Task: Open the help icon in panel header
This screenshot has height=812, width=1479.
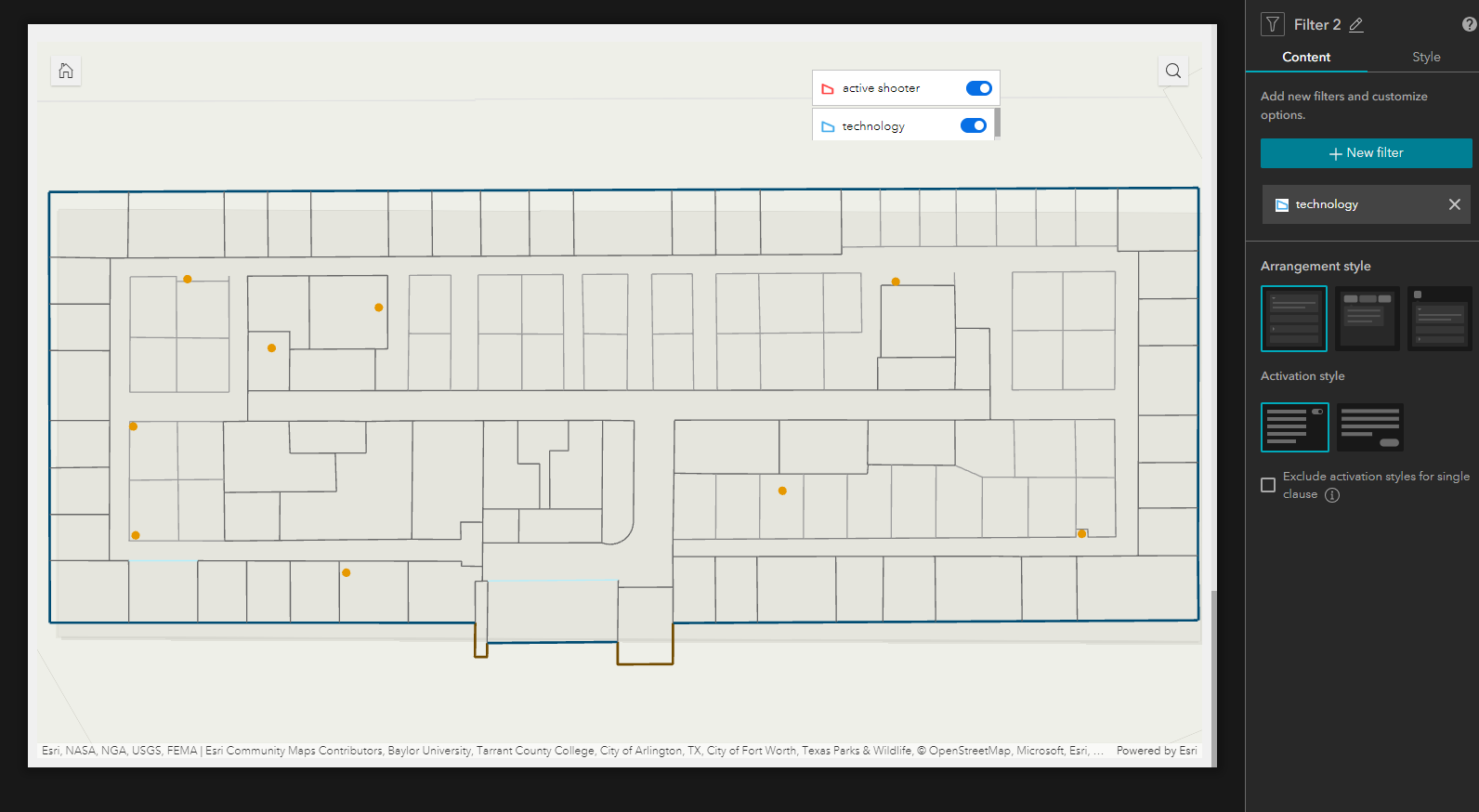Action: (1470, 25)
